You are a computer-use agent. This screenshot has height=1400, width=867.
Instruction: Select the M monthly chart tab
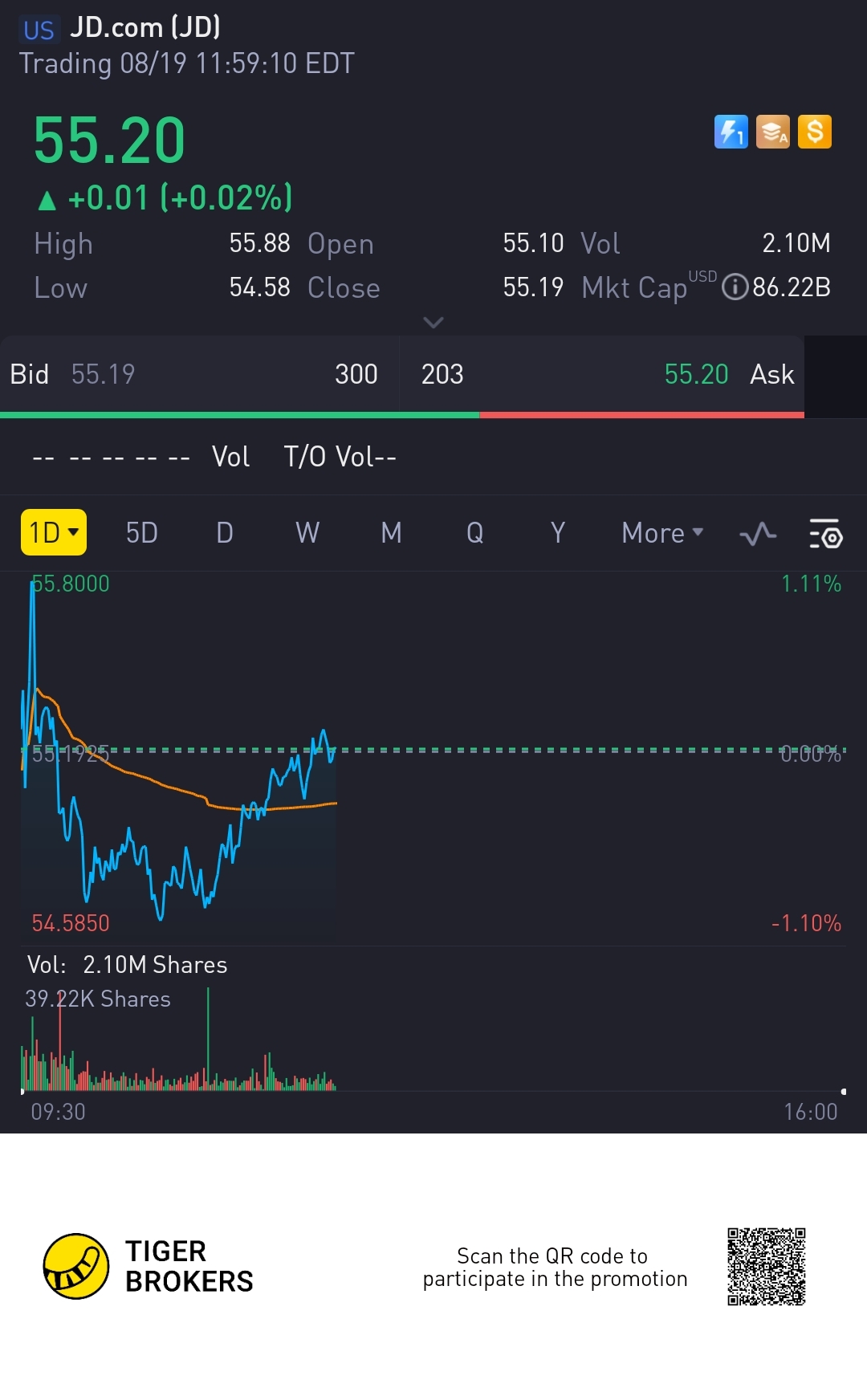click(x=392, y=533)
